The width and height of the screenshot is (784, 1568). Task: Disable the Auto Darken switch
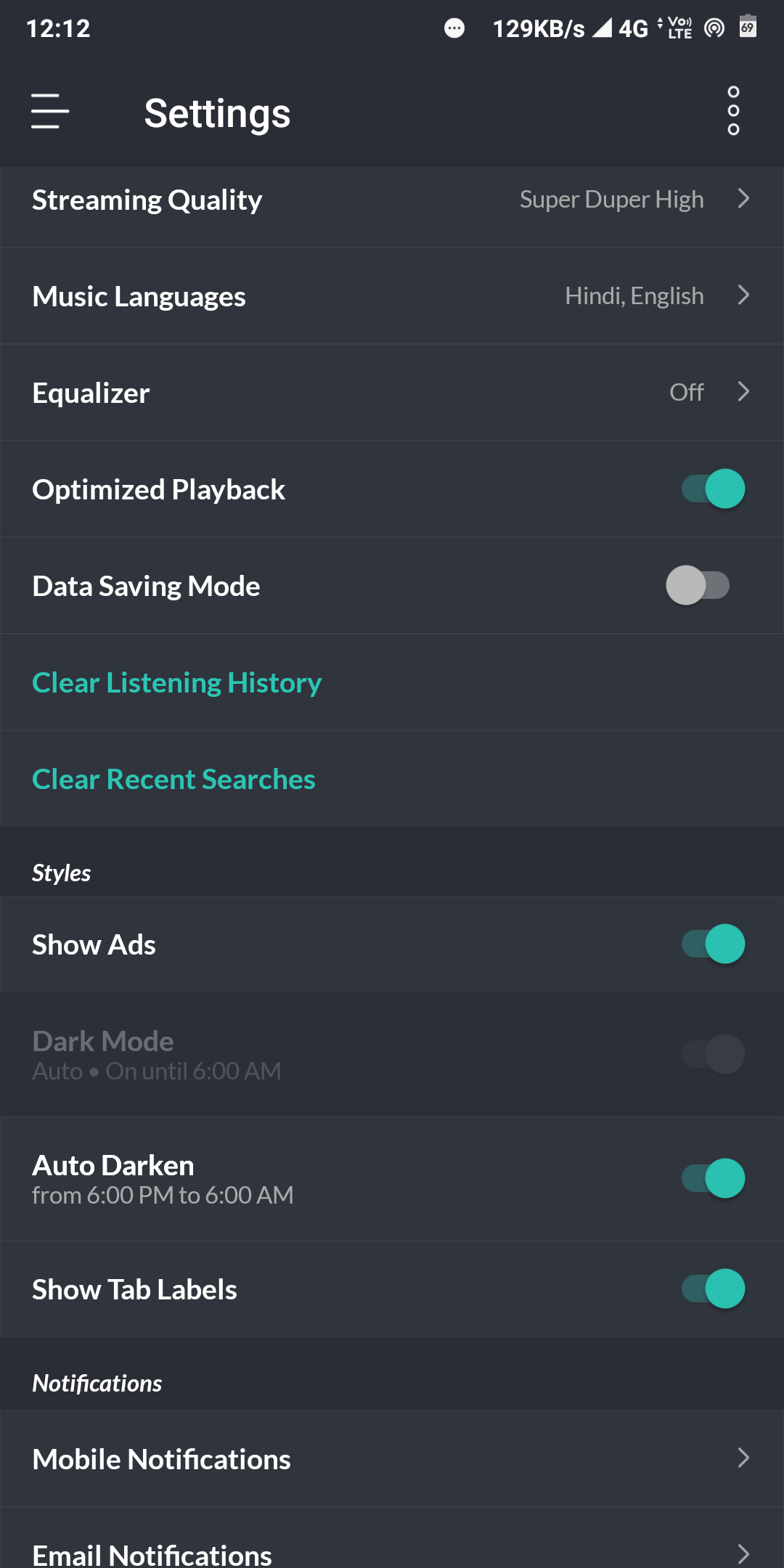(713, 1177)
